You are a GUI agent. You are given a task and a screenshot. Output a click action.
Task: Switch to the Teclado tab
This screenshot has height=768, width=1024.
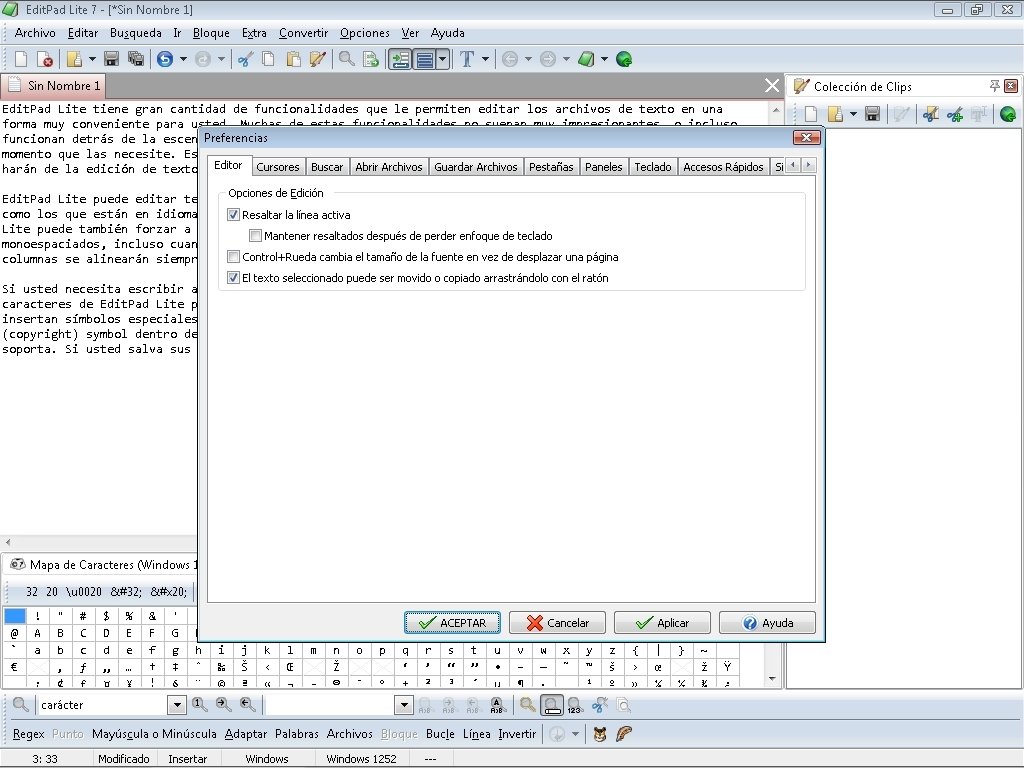coord(653,167)
